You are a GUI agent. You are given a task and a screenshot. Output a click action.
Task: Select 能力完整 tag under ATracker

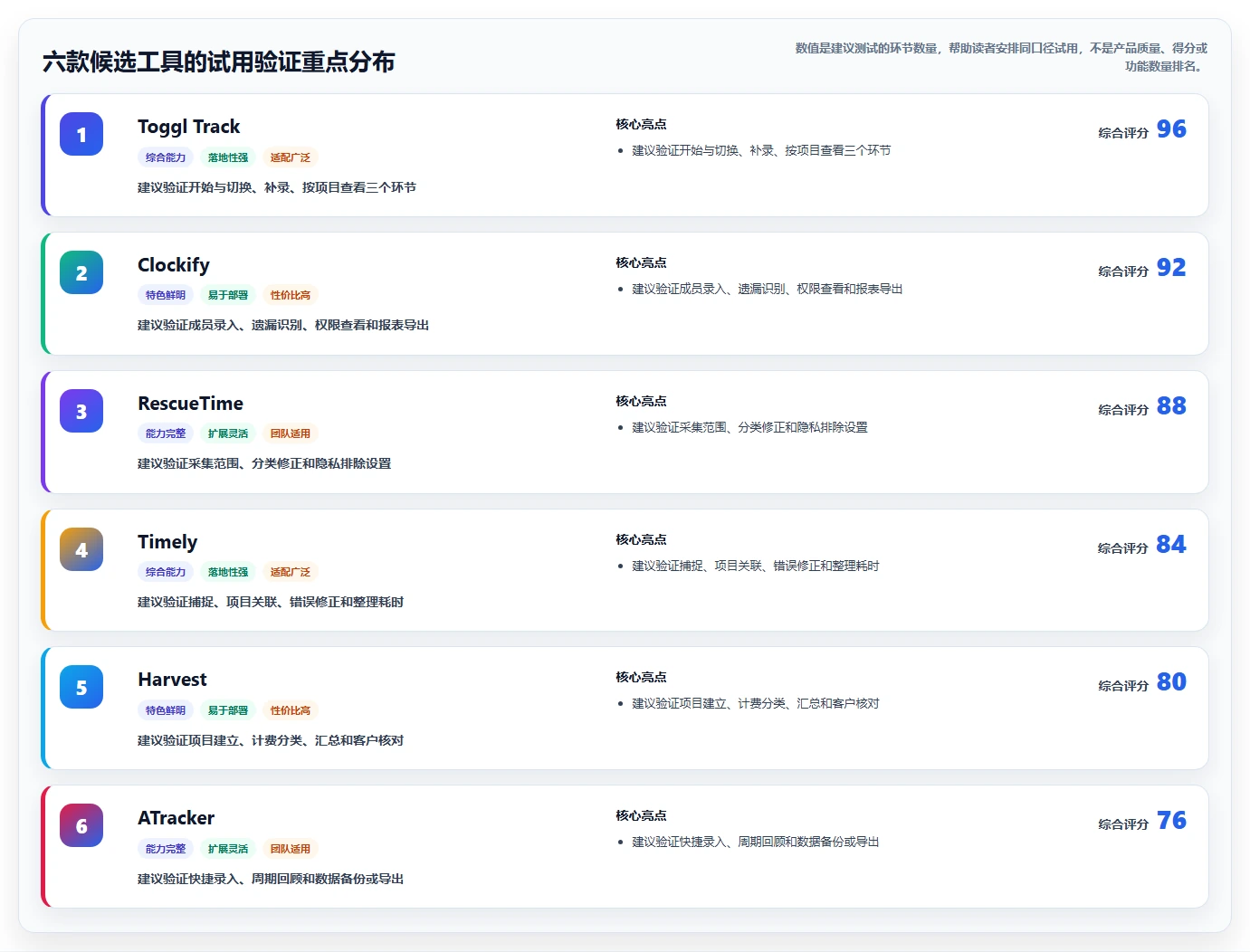166,849
